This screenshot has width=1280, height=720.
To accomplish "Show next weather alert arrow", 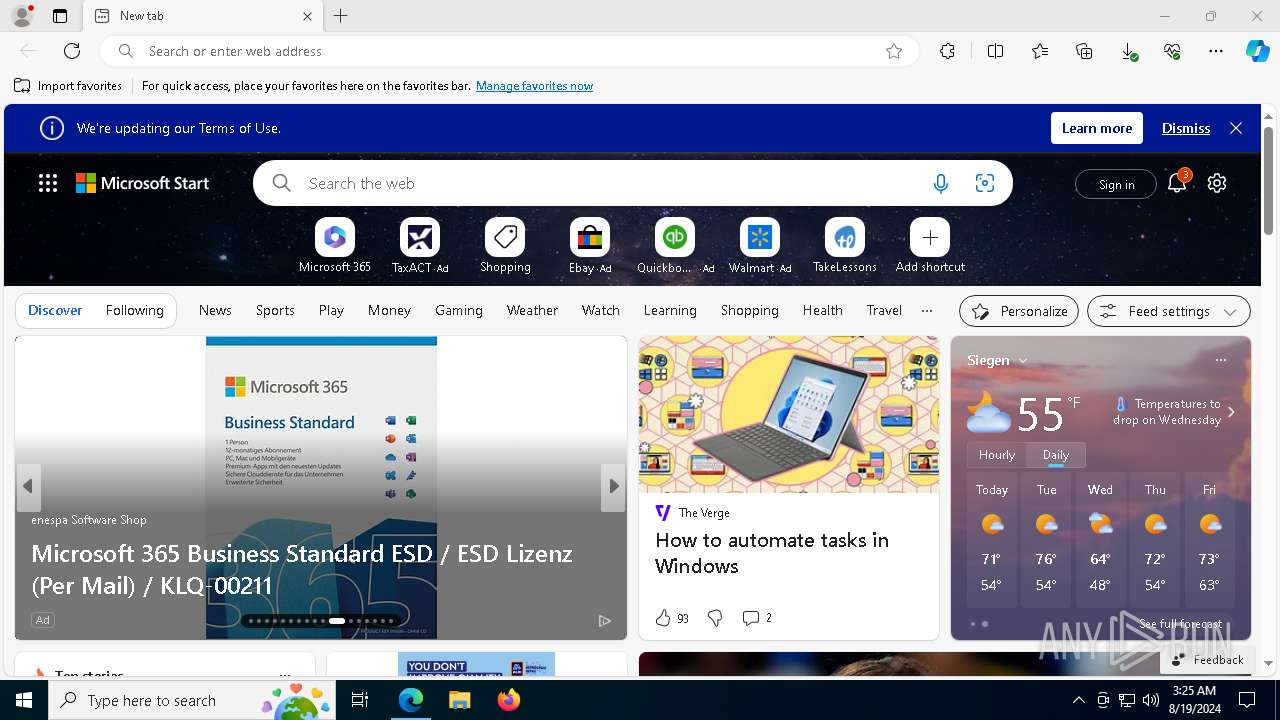I will click(1231, 412).
